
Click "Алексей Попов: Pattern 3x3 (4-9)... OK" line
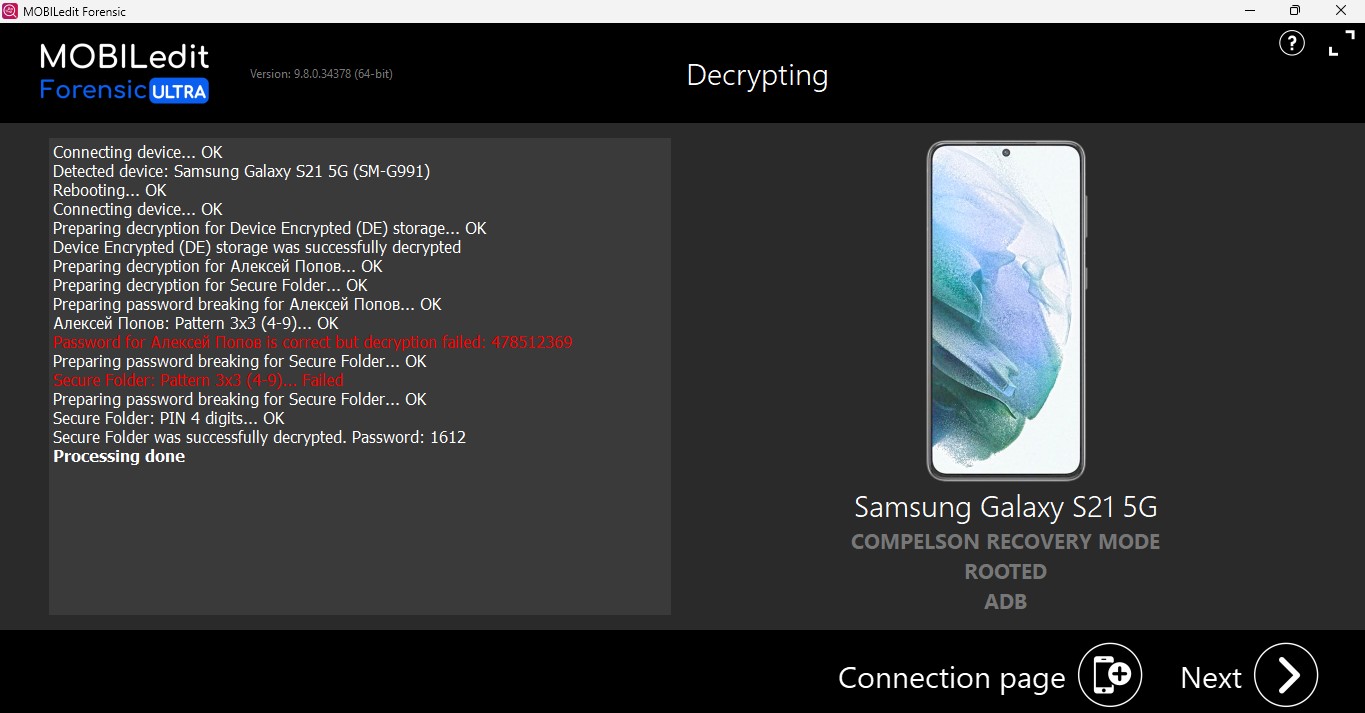pos(196,323)
